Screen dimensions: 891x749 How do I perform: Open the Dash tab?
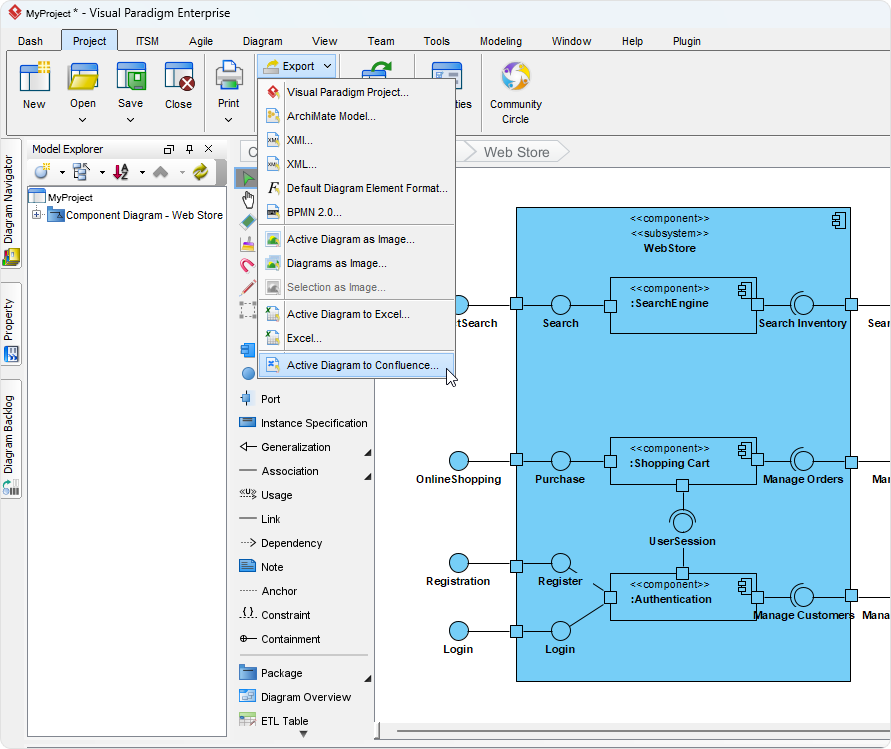click(x=30, y=41)
